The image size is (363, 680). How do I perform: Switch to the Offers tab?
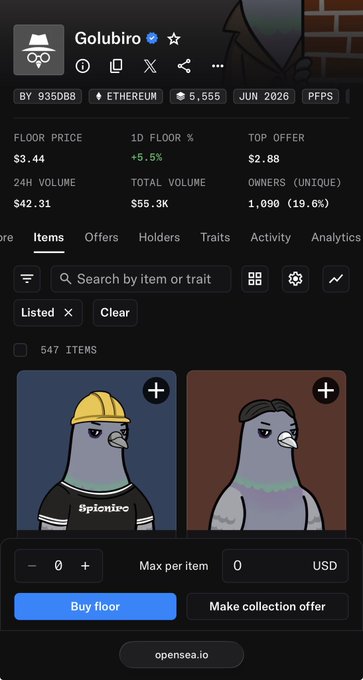101,238
